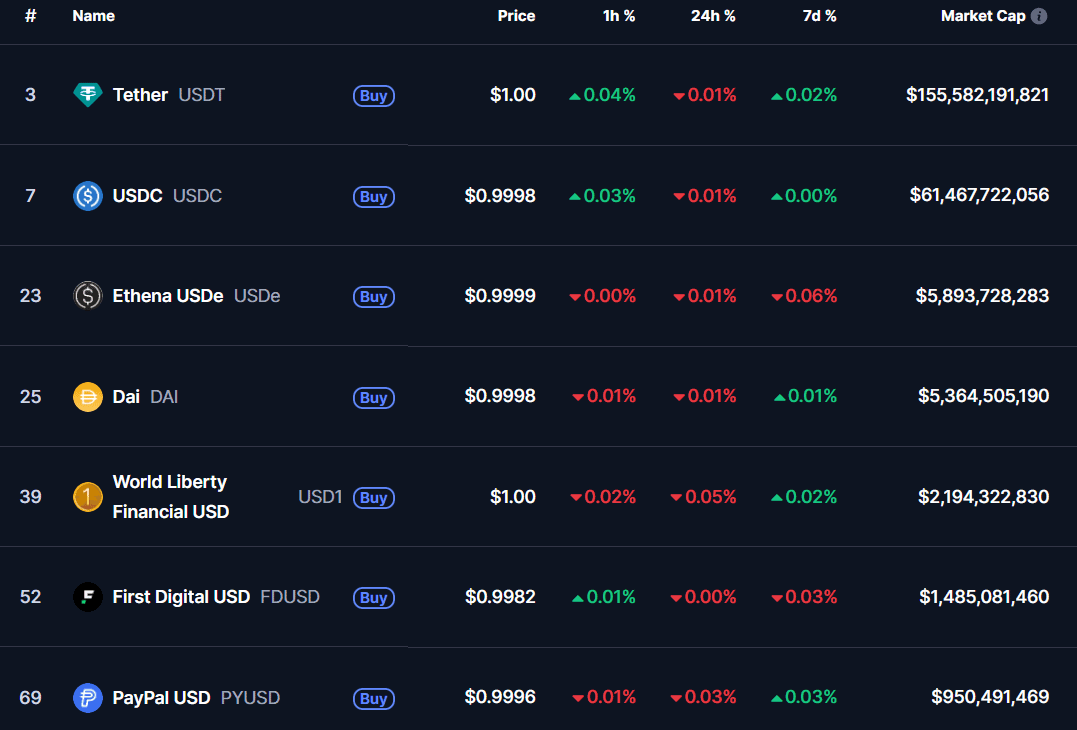Click the PayPal USD coin logo
Image resolution: width=1077 pixels, height=730 pixels.
tap(88, 697)
